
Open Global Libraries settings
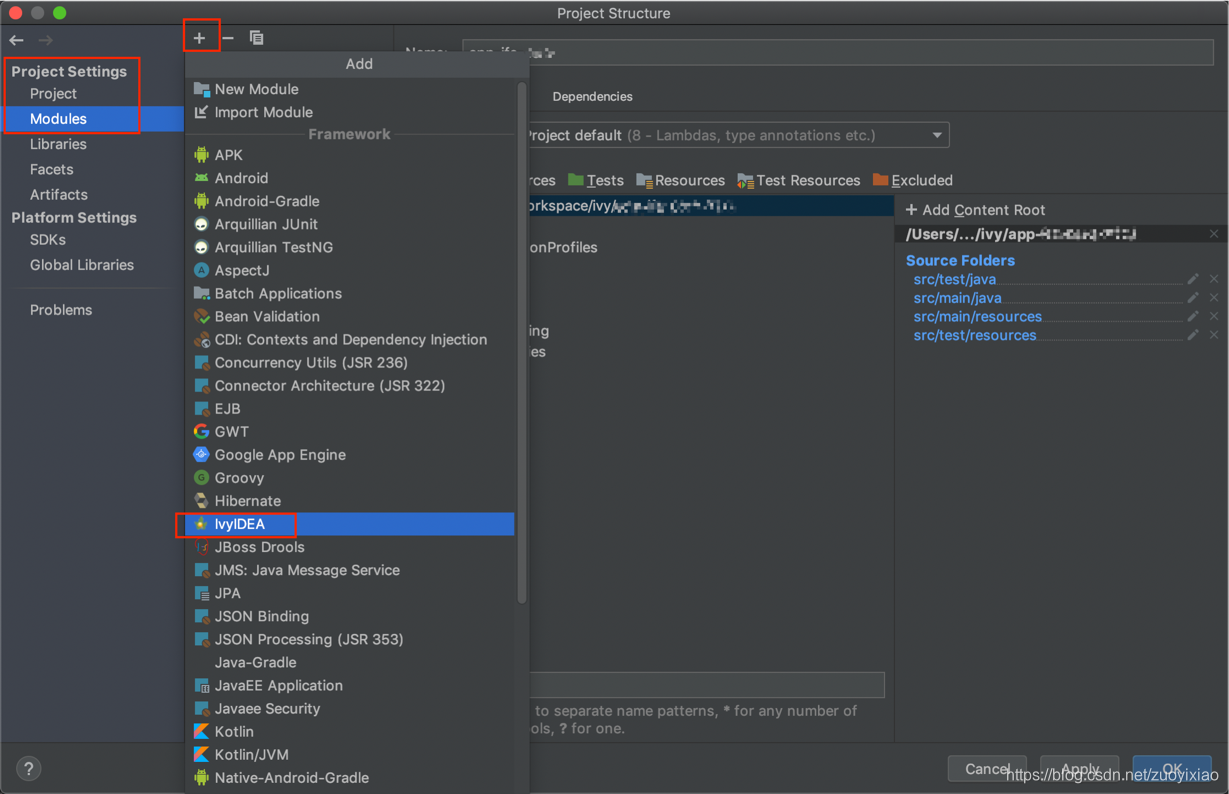82,265
